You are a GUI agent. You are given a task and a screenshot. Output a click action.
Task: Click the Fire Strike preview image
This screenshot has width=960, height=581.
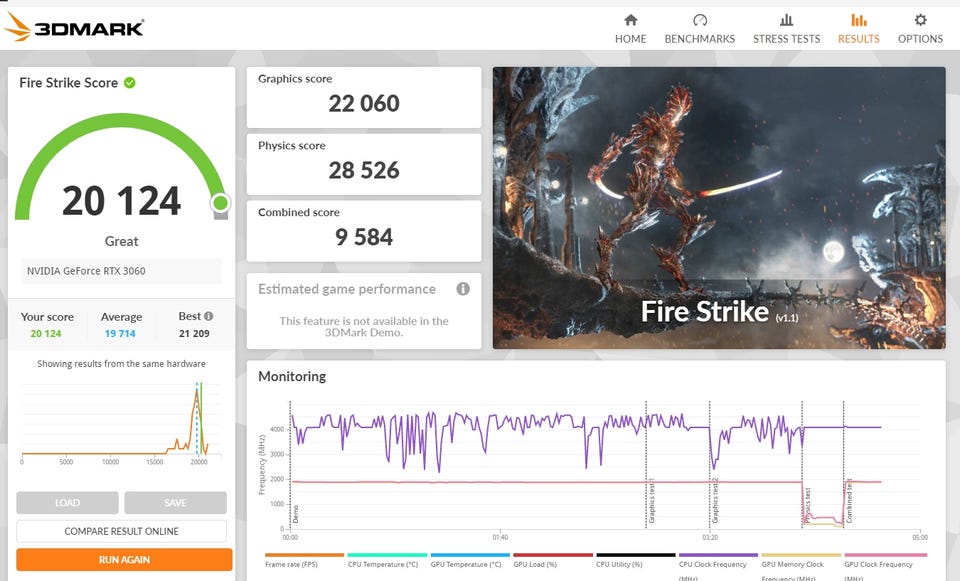[719, 208]
